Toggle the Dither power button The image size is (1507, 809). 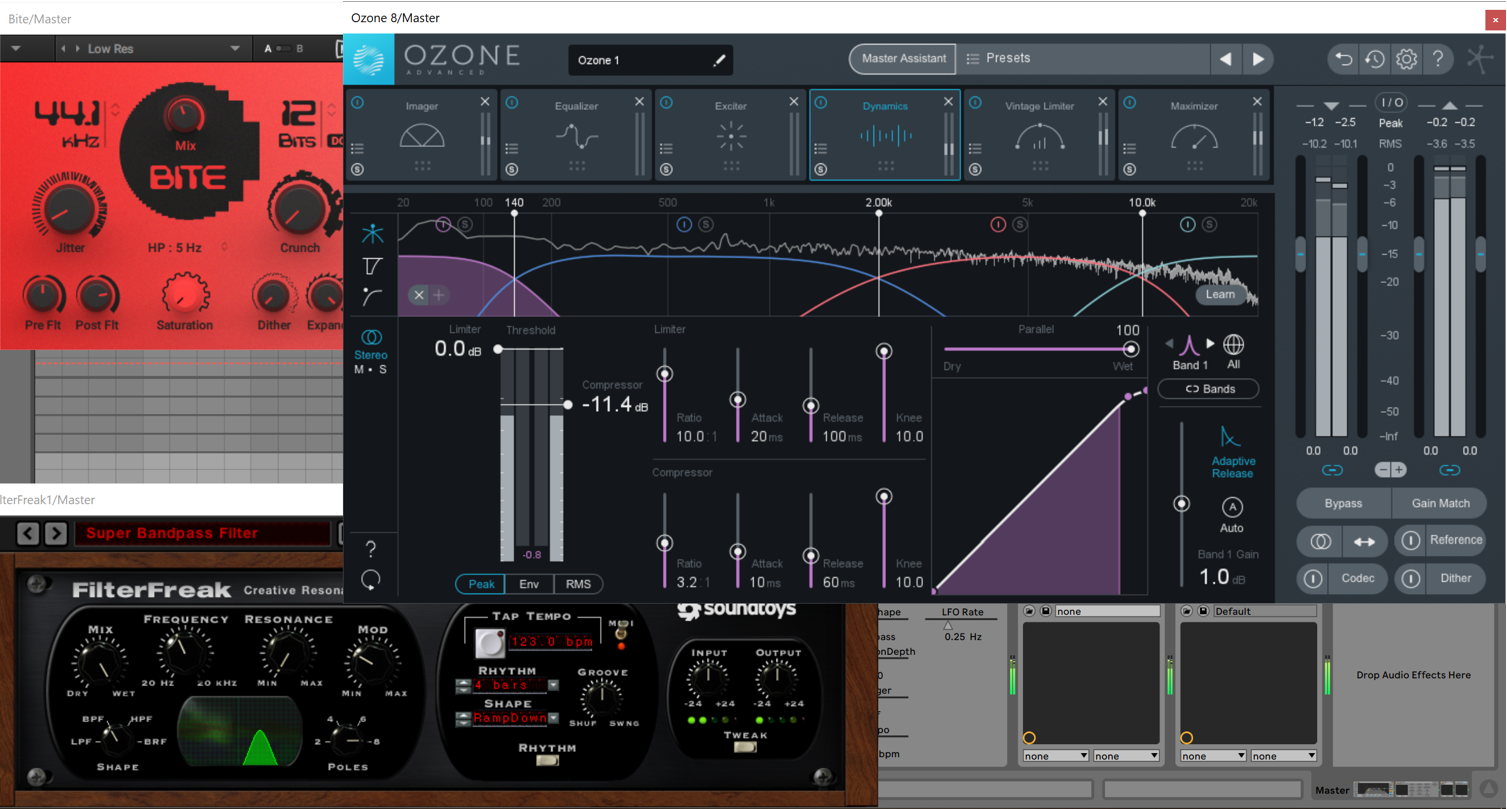pos(1410,578)
